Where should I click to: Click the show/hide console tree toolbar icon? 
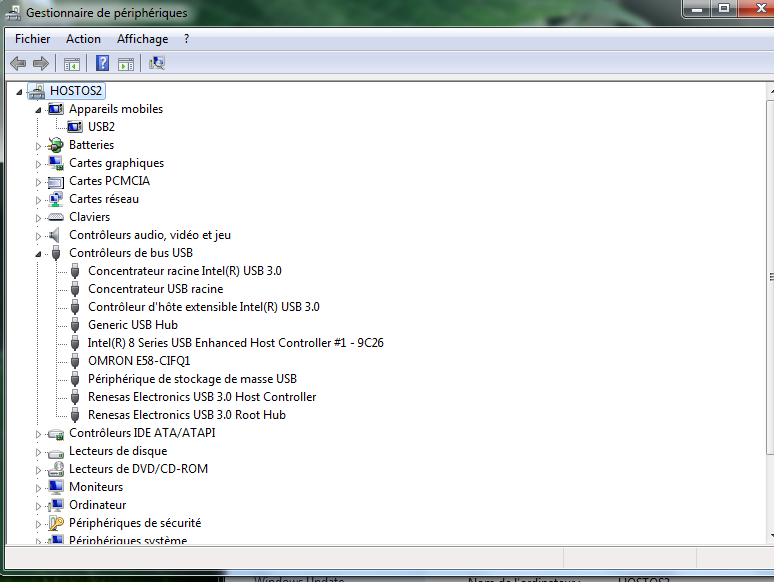click(72, 64)
